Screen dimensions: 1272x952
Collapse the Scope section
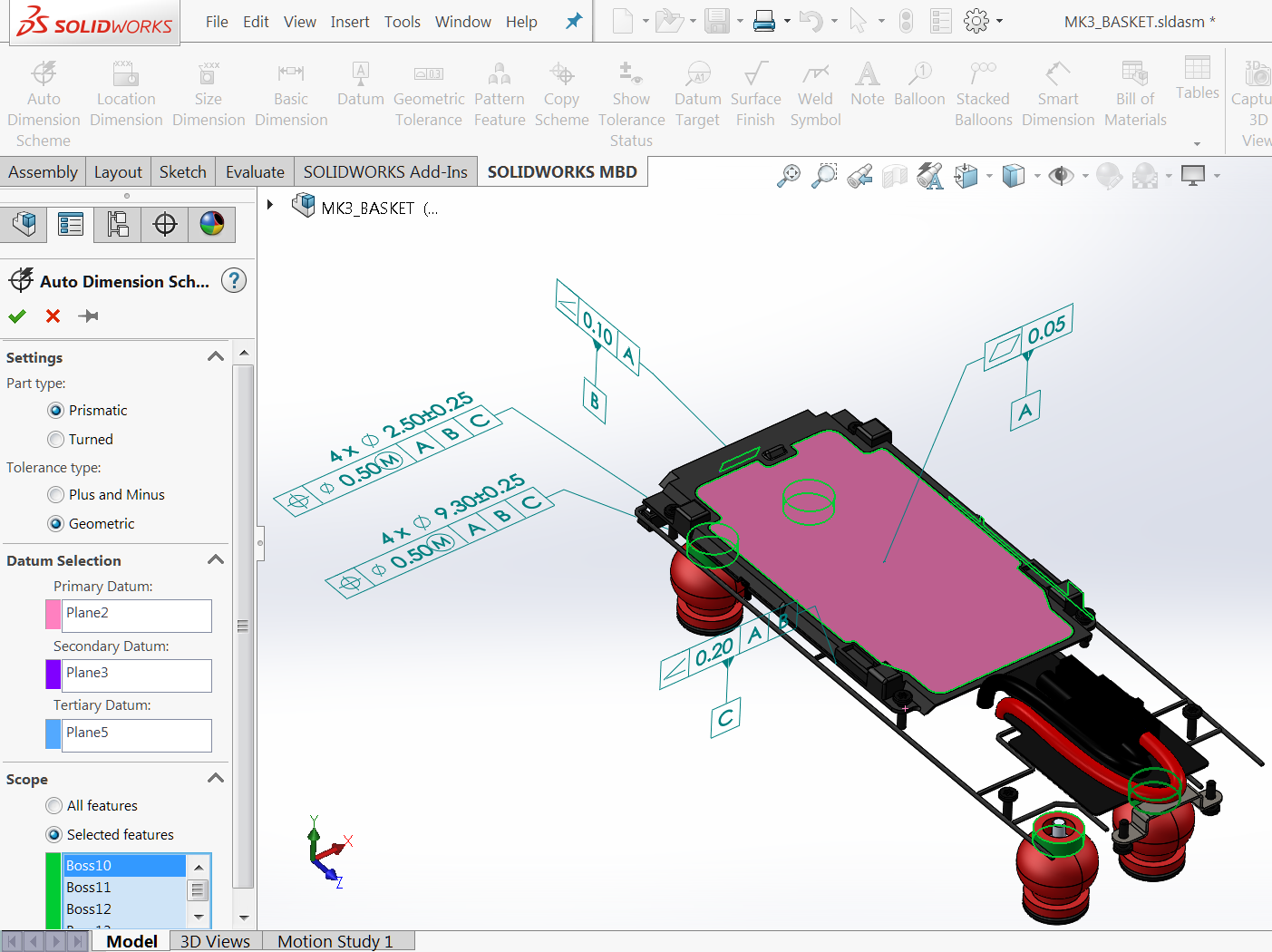pyautogui.click(x=215, y=778)
